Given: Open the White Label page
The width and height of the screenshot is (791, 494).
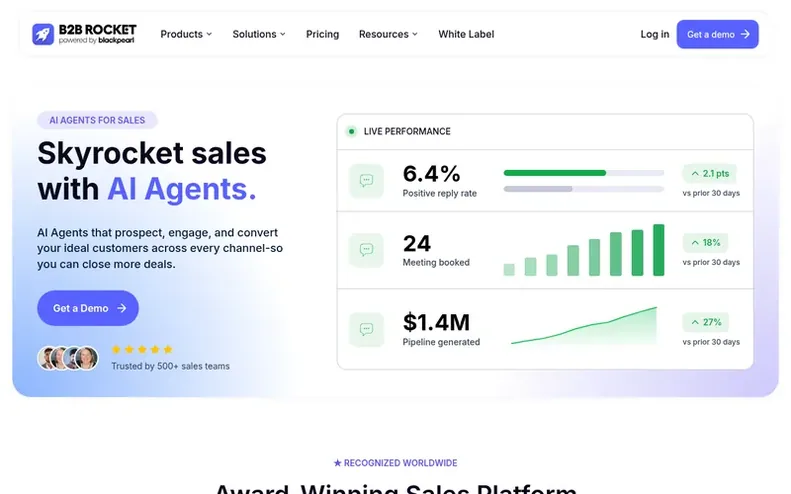Looking at the screenshot, I should (x=466, y=34).
